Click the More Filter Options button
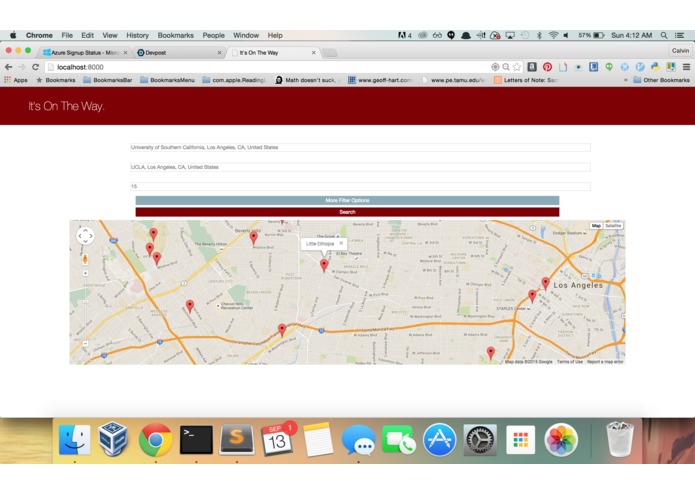The width and height of the screenshot is (695, 494). (347, 201)
